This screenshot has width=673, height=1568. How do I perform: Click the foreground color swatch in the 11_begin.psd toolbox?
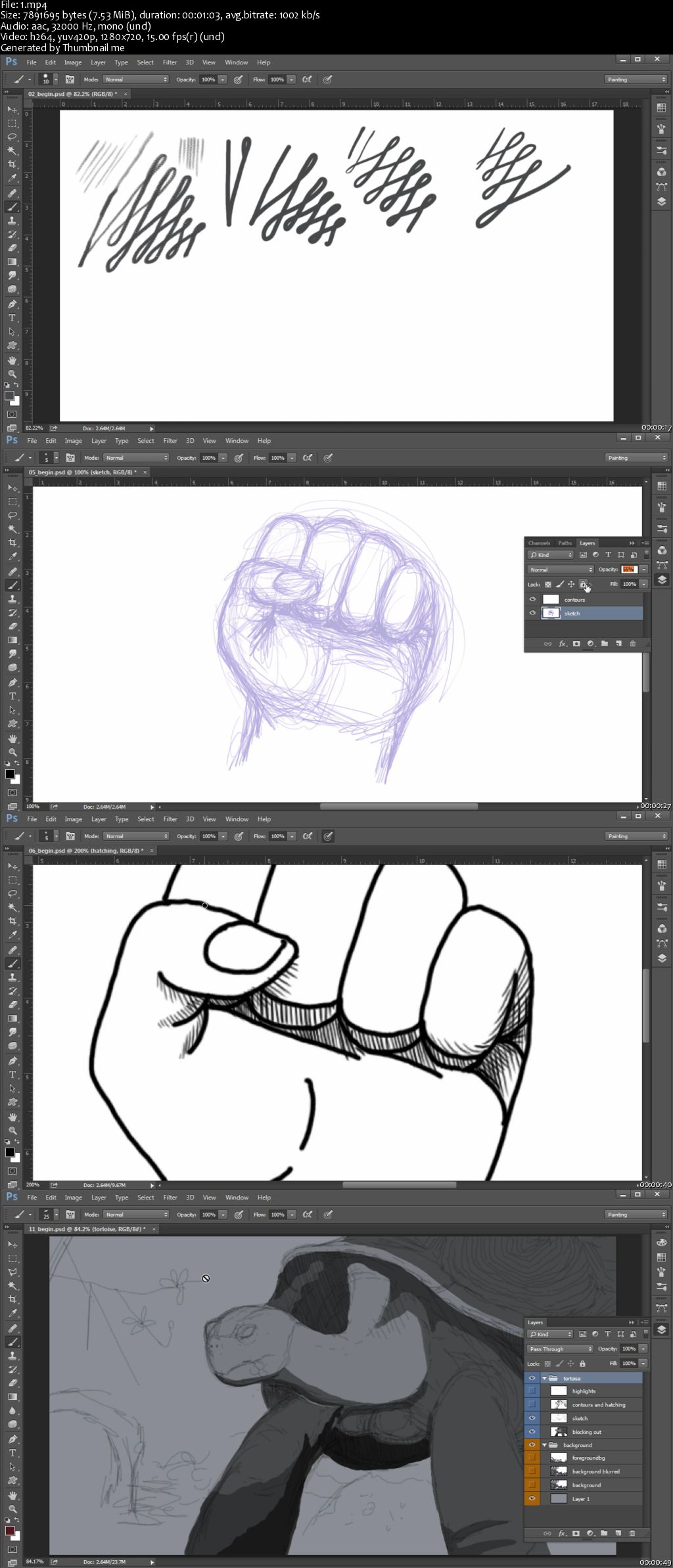coord(10,1531)
